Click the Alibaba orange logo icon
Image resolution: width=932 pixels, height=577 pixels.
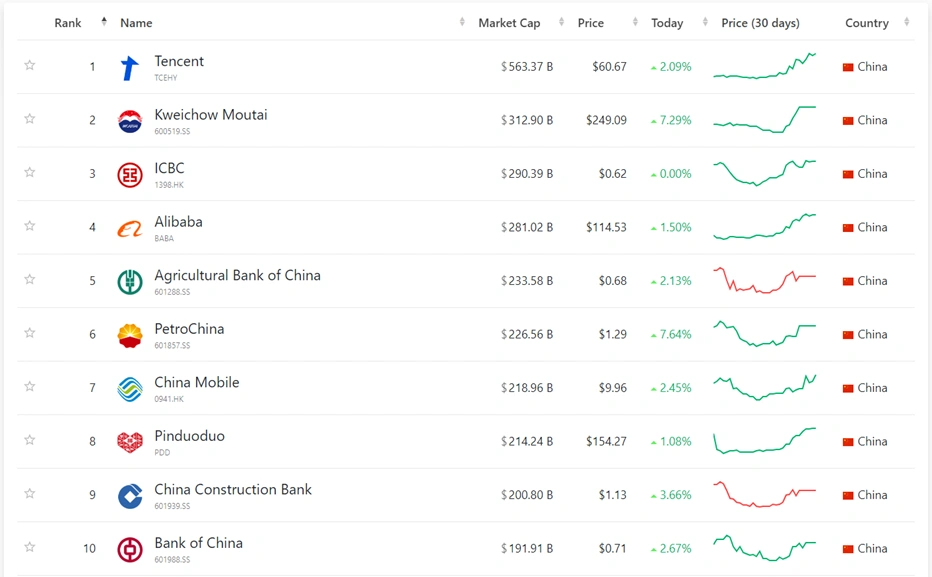(130, 229)
